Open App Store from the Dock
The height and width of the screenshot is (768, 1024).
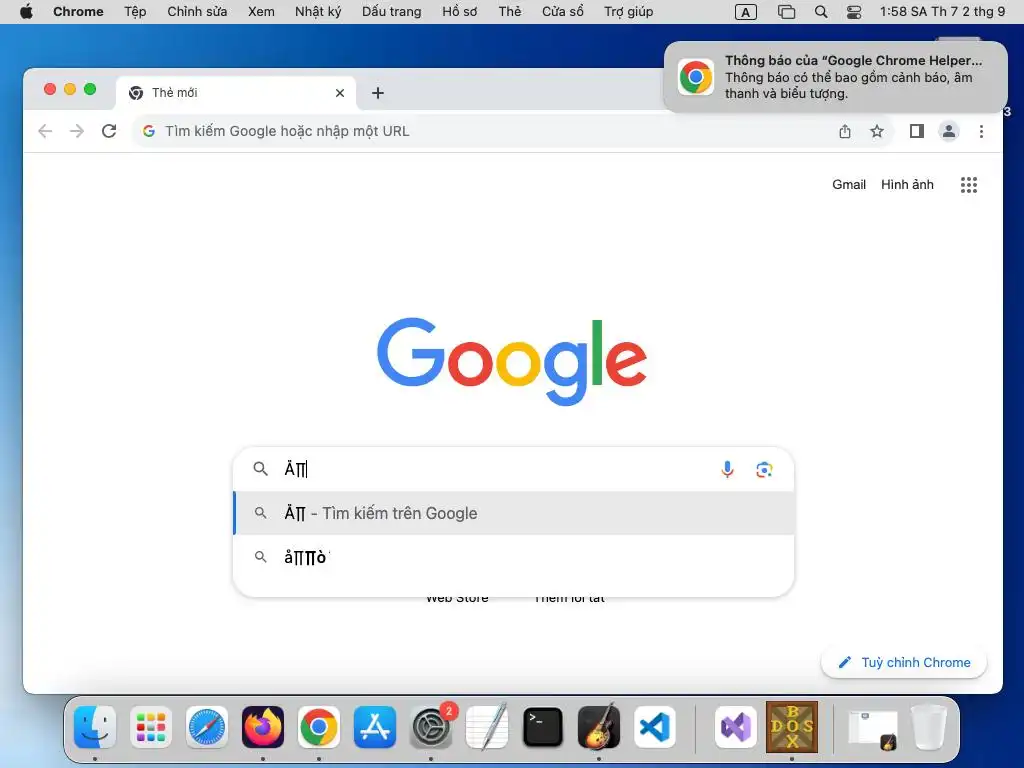(375, 726)
